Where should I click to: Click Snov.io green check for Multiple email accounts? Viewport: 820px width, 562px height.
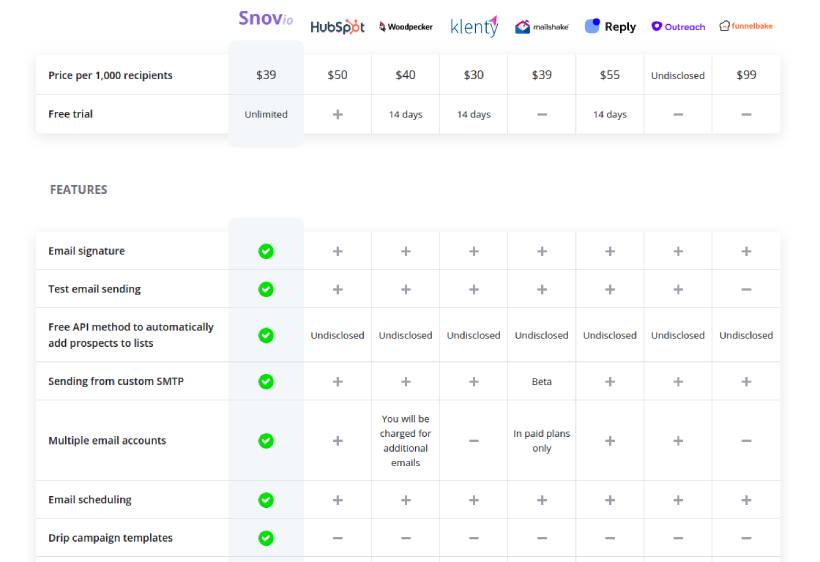point(266,441)
